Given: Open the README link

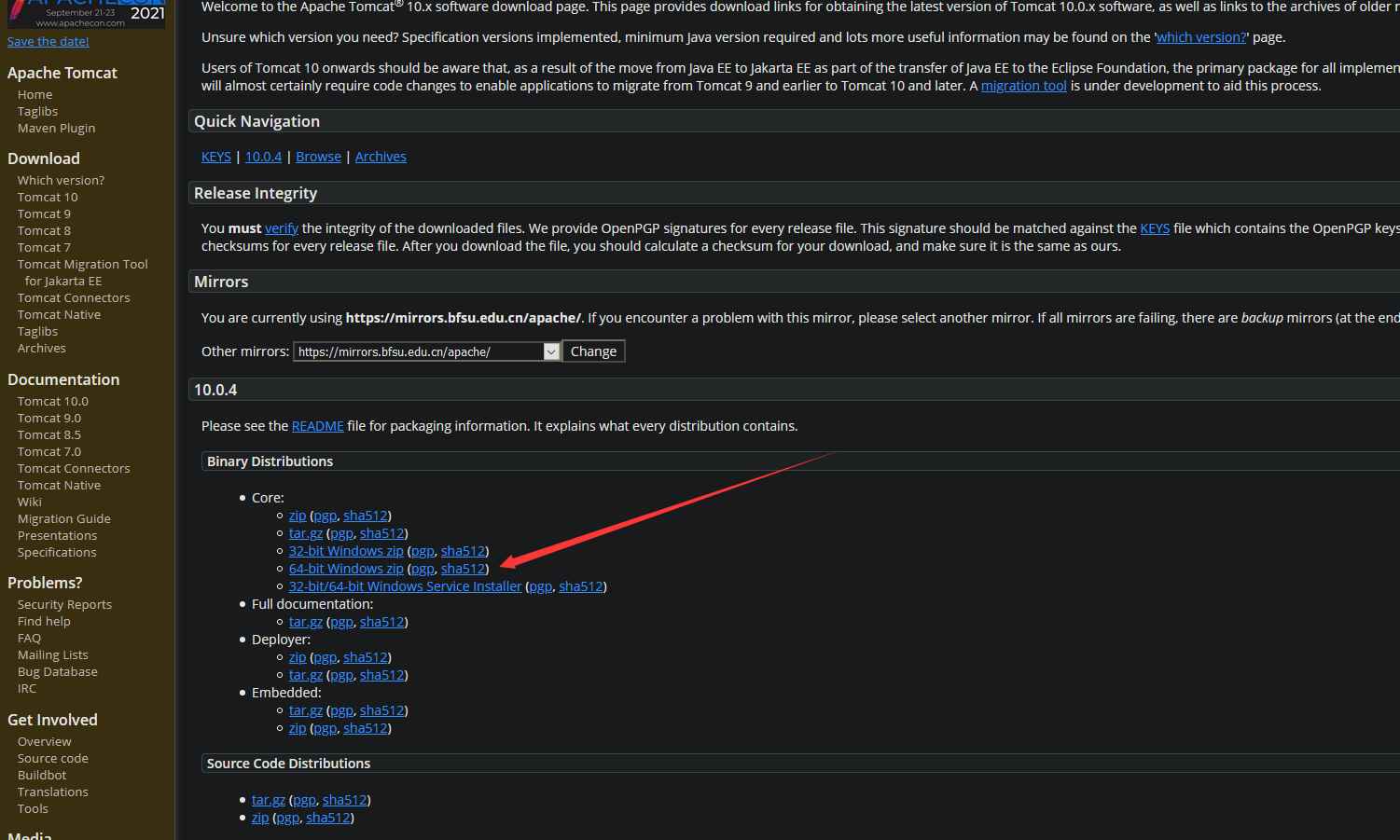Looking at the screenshot, I should click(x=318, y=426).
